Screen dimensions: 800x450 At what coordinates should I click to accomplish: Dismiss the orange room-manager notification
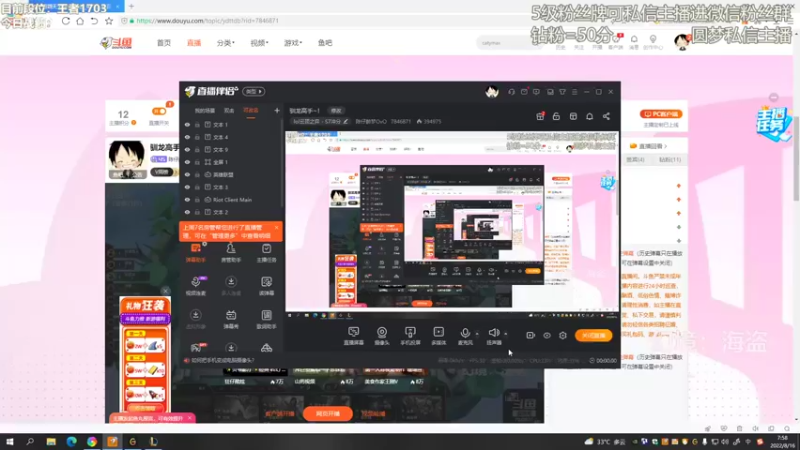click(277, 228)
